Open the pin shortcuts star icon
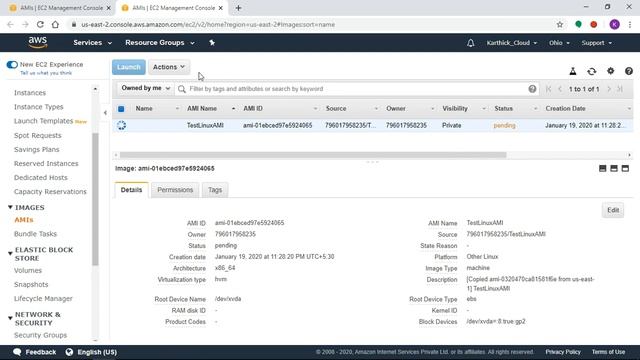The image size is (640, 360). pyautogui.click(x=212, y=42)
